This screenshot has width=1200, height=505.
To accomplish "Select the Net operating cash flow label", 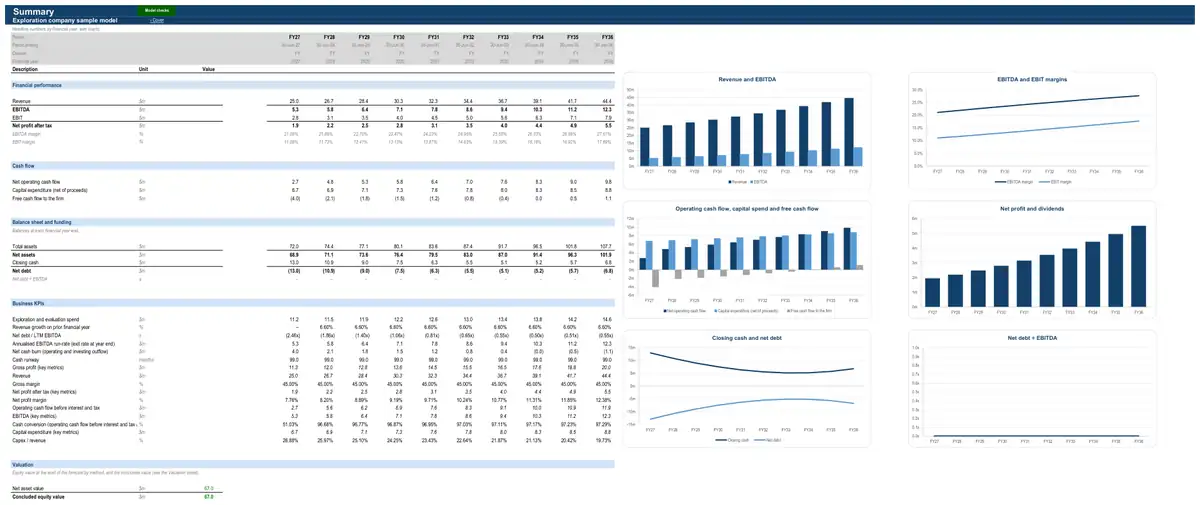I will pyautogui.click(x=35, y=181).
